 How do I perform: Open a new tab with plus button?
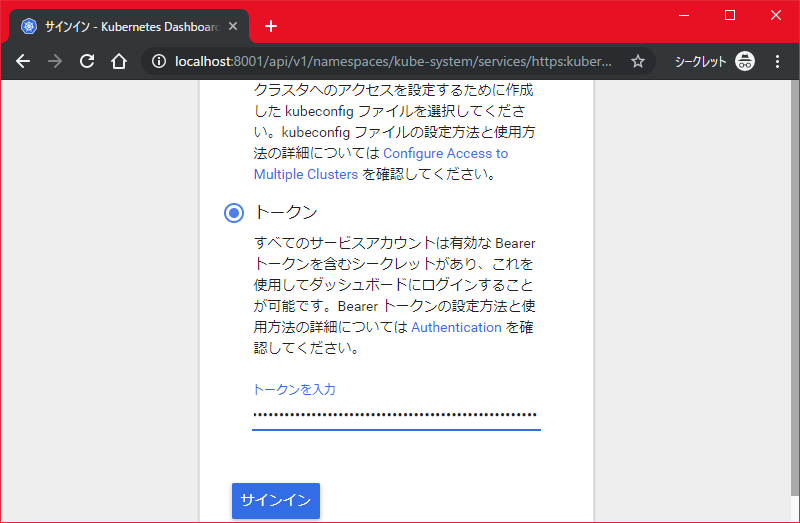(x=271, y=26)
